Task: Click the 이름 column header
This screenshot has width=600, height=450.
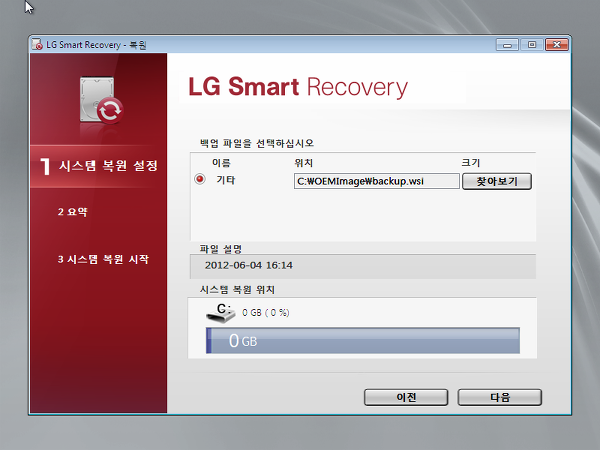Action: (x=221, y=163)
